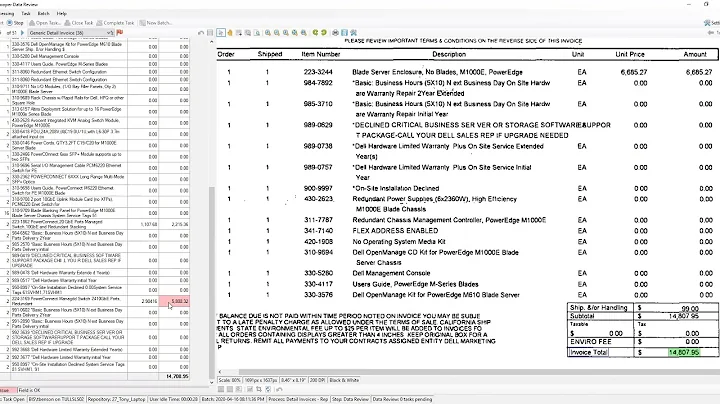
Task: Click the Description column header
Action: coord(449,54)
